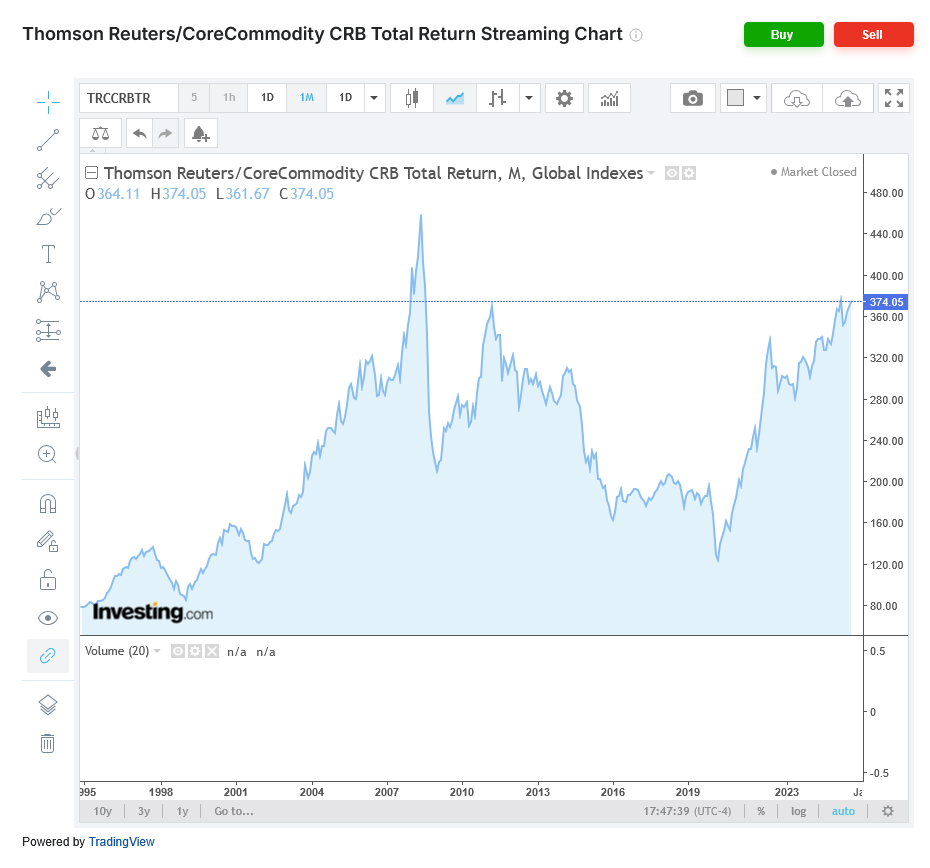930x868 pixels.
Task: Click the chart background color swatch
Action: pos(736,98)
